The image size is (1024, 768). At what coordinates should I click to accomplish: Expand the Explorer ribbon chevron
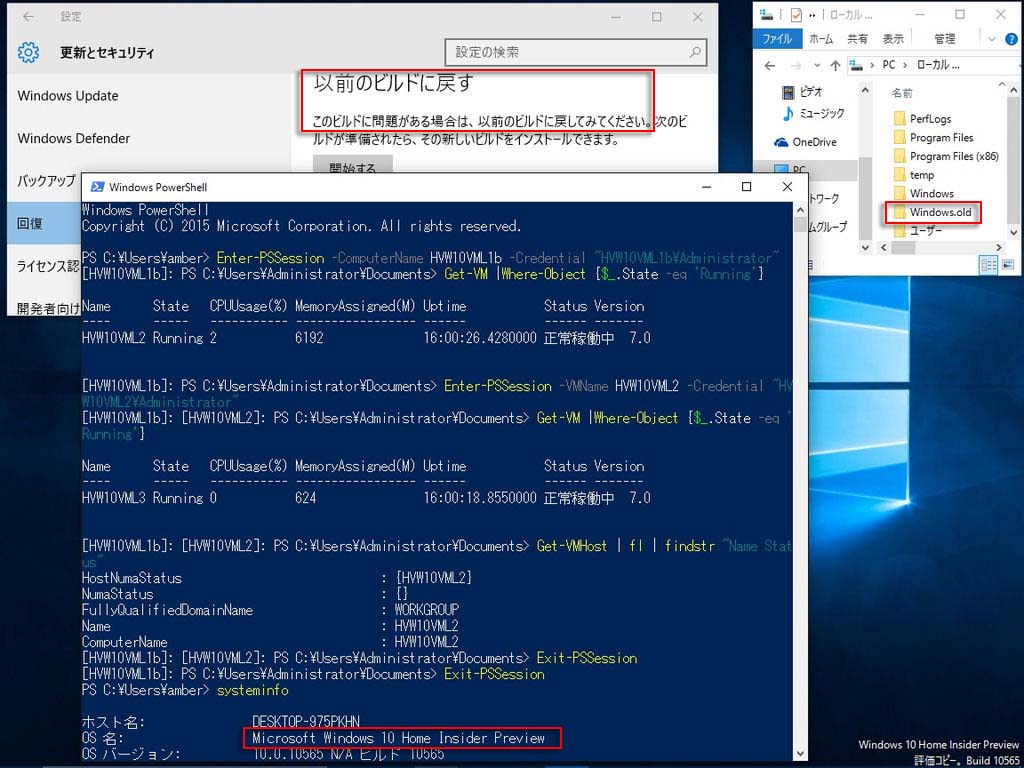tap(992, 39)
